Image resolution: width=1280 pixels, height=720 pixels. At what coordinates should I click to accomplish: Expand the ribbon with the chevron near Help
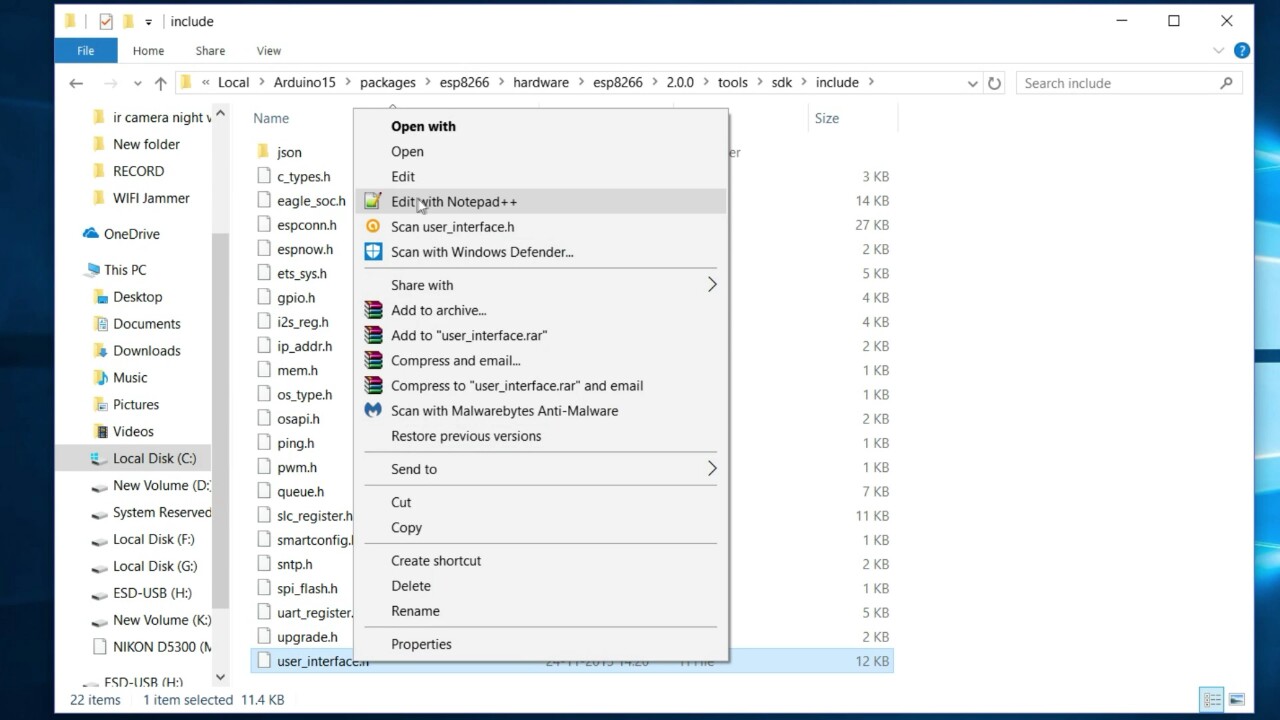1218,50
